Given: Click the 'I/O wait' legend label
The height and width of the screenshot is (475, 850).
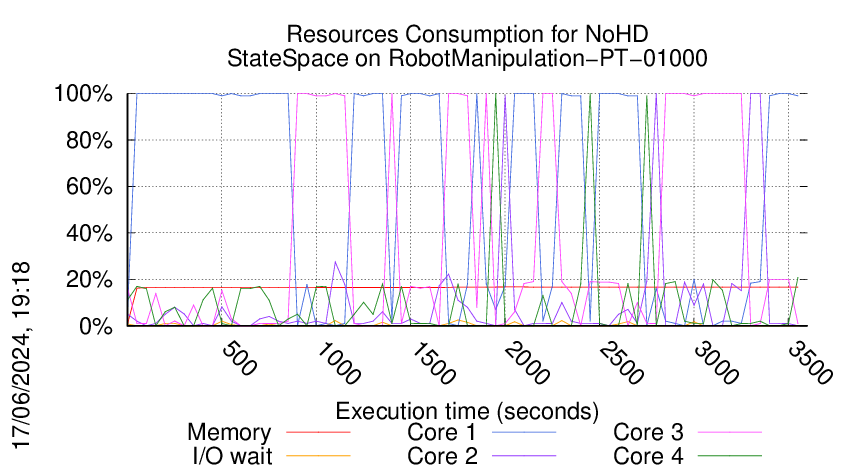Looking at the screenshot, I should [x=232, y=456].
